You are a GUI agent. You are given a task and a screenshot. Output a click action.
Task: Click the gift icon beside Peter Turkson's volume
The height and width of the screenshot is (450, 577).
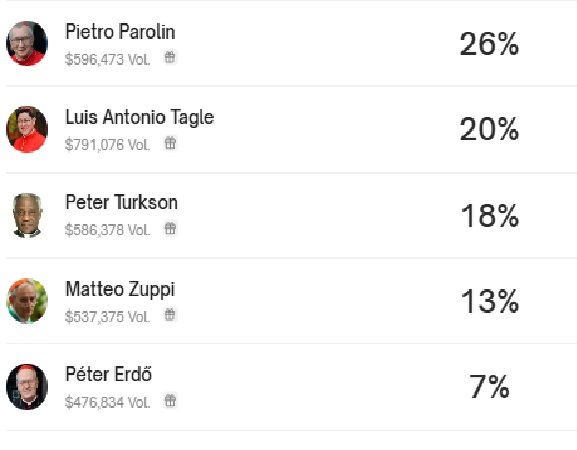point(170,228)
